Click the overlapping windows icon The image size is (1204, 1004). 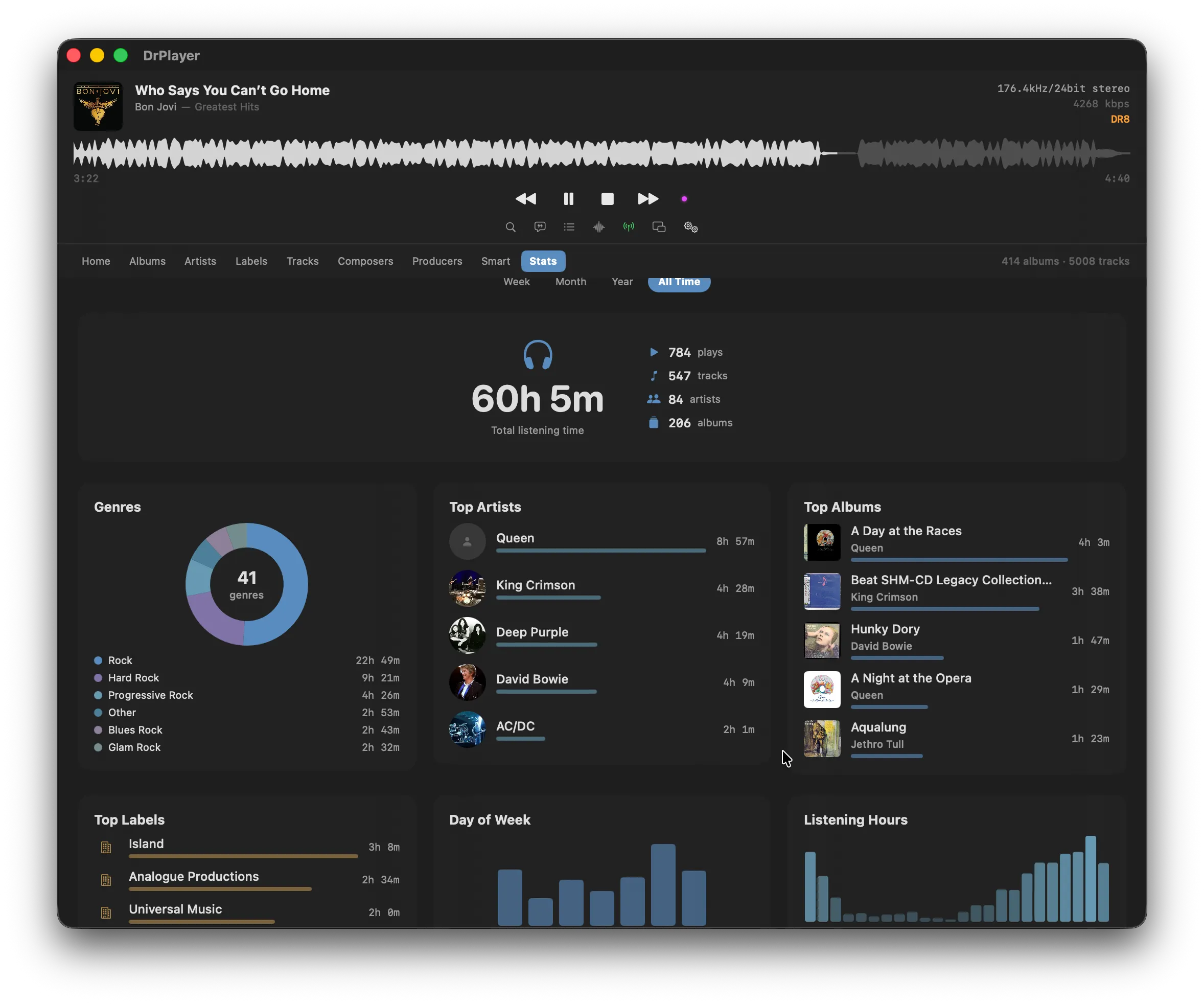(659, 227)
